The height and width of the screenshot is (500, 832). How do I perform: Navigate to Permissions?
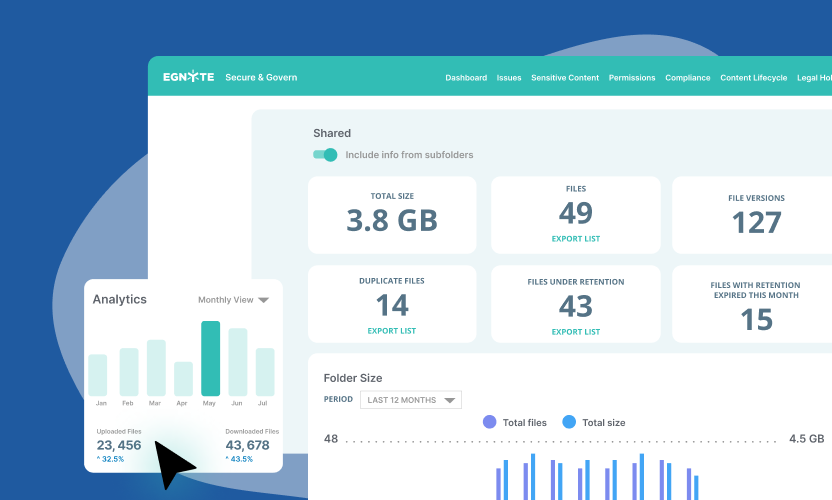pos(631,78)
